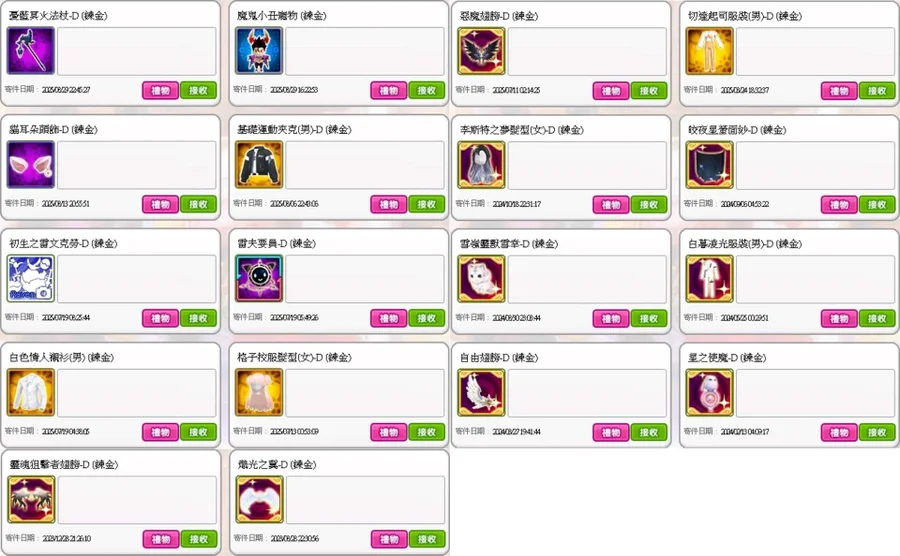Screen dimensions: 900x556
Task: Click green 接收 button for the fire staff
Action: (198, 90)
